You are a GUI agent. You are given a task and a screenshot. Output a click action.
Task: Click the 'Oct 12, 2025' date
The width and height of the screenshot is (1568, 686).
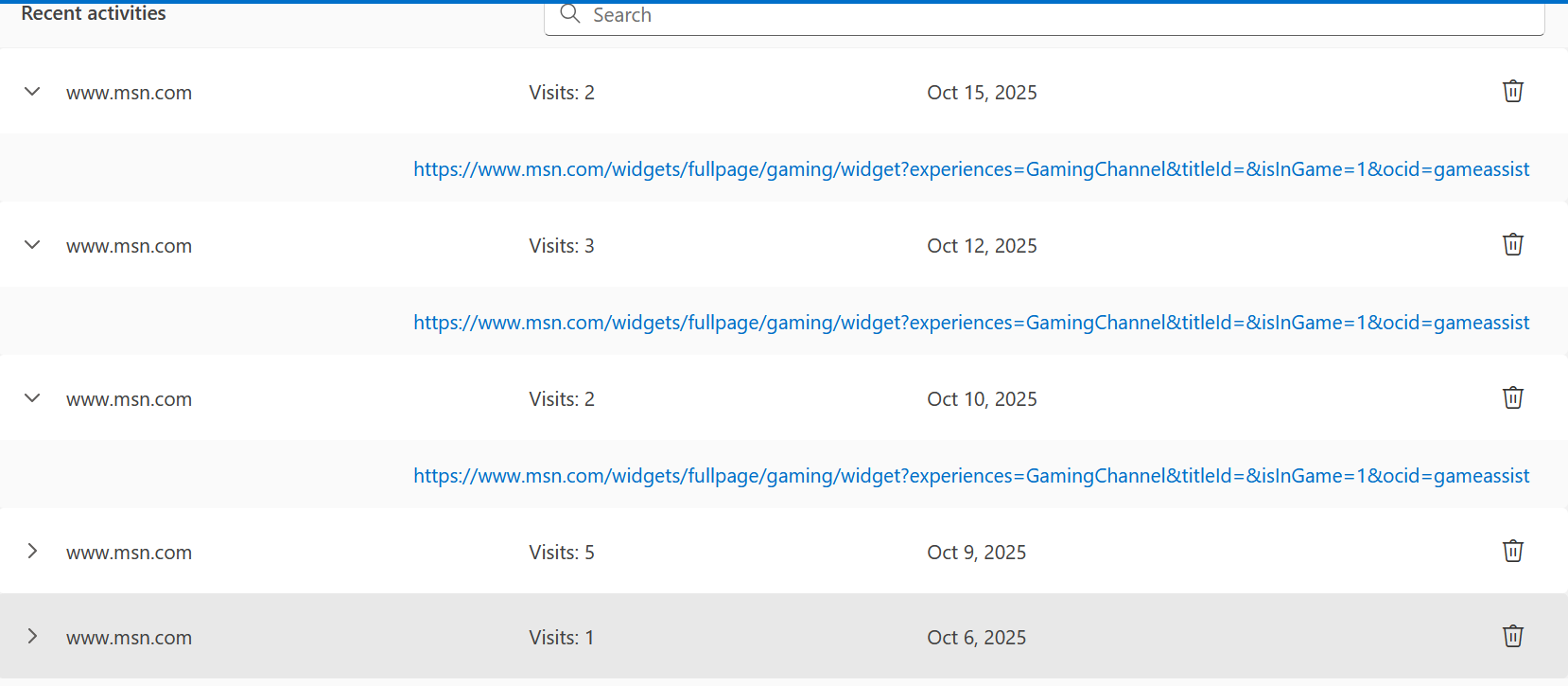(x=982, y=246)
